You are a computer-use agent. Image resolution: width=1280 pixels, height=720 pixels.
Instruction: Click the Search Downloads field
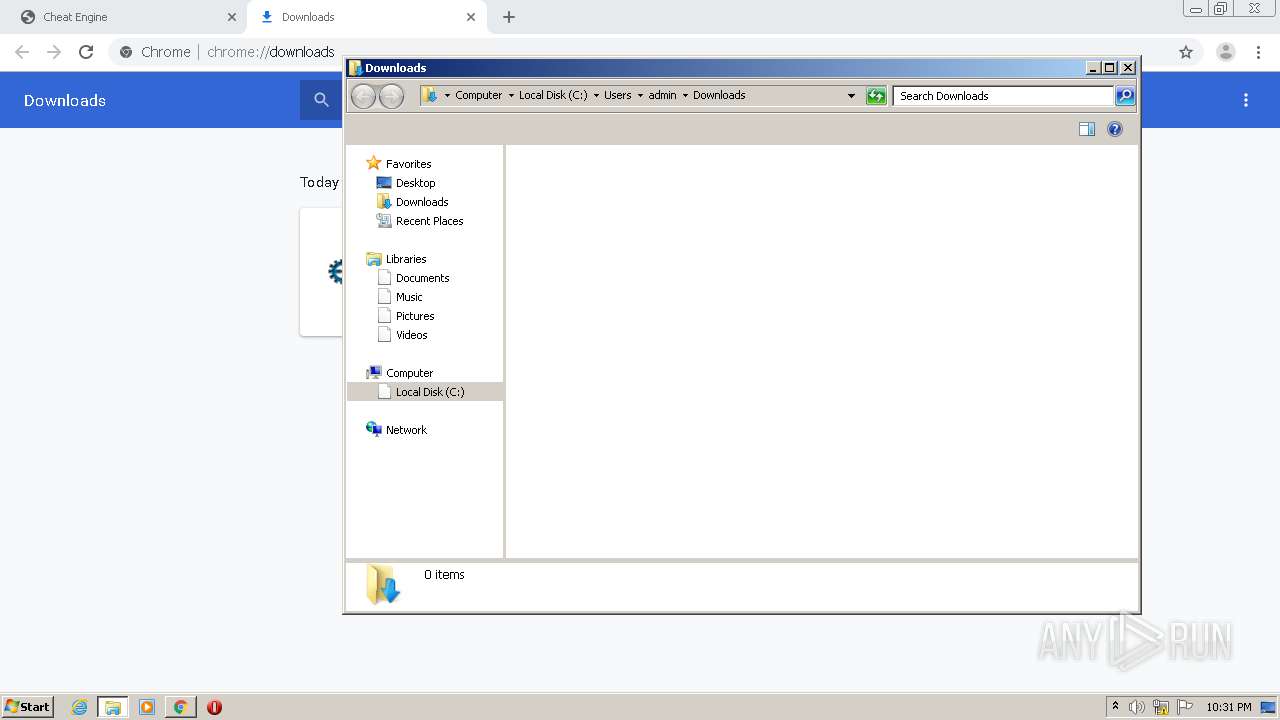point(1003,96)
